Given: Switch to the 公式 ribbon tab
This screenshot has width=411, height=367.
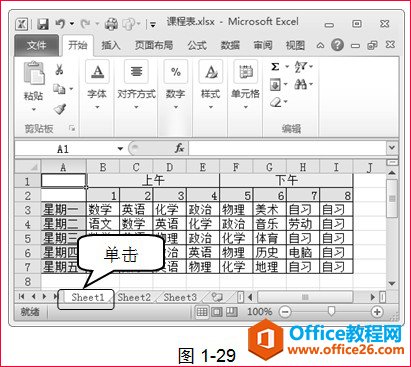Looking at the screenshot, I should pos(197,45).
